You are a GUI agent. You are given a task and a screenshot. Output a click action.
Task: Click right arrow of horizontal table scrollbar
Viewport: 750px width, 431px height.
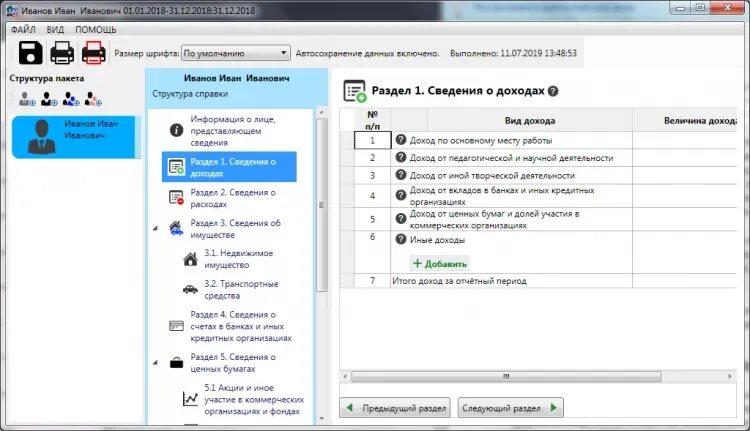point(730,376)
